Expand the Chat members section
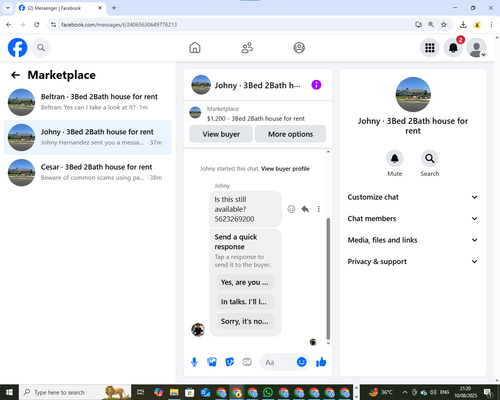 [413, 219]
